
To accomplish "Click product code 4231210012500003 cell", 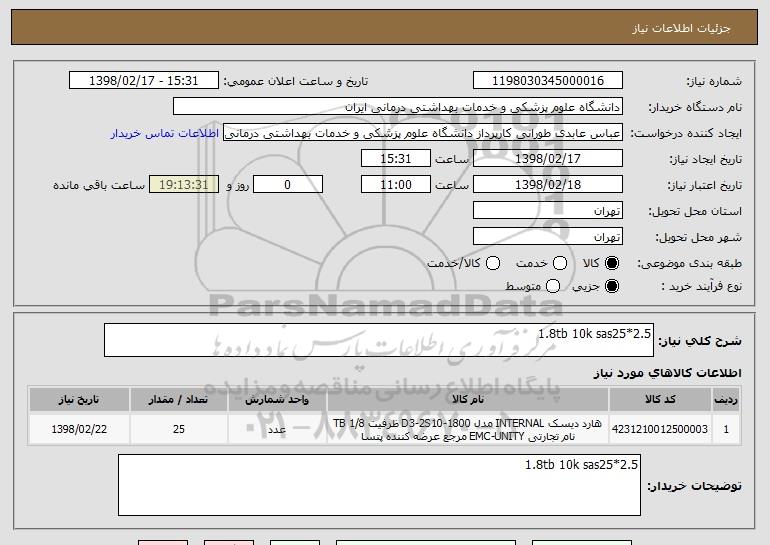I will point(660,430).
